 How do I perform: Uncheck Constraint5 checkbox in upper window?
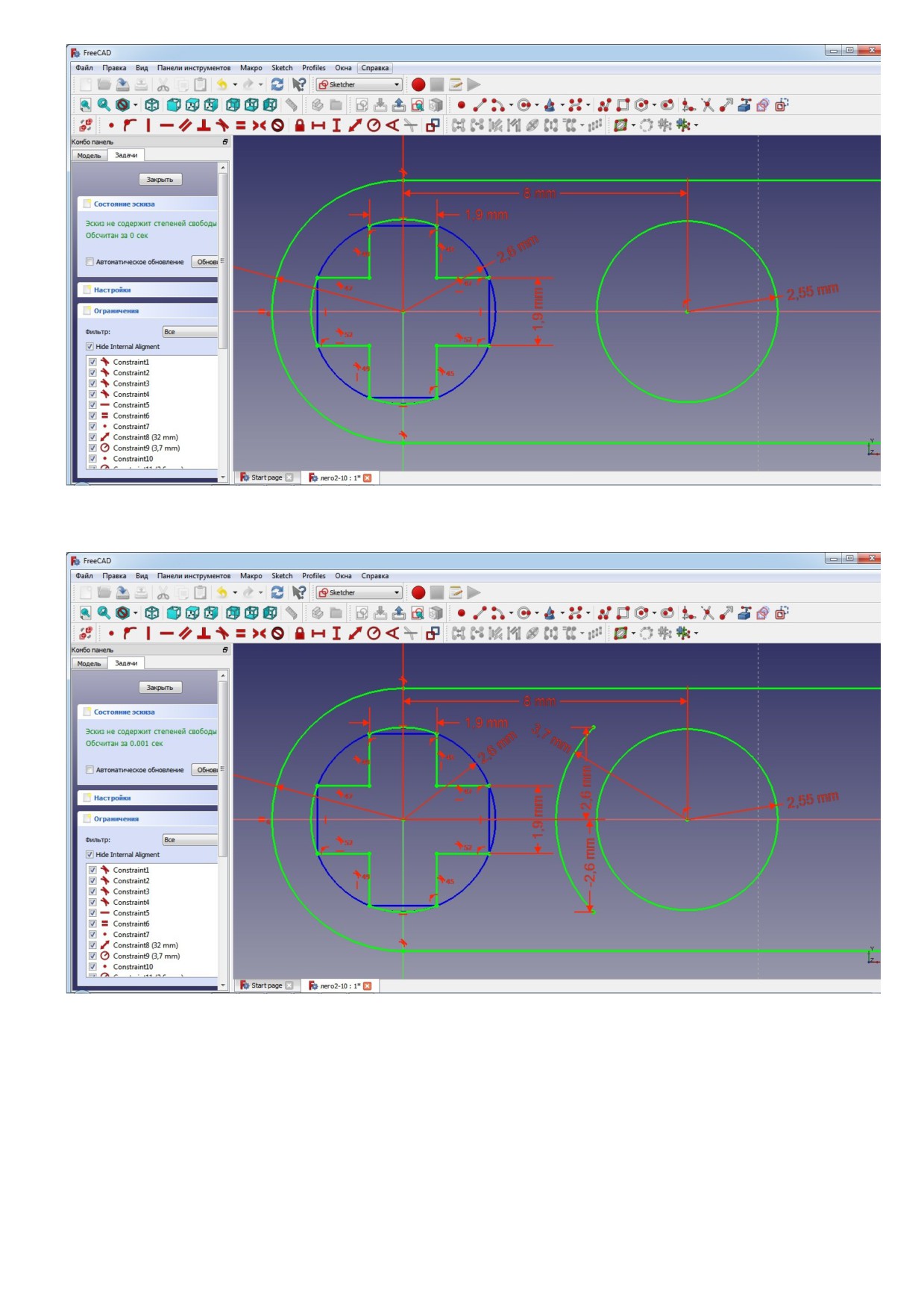pyautogui.click(x=92, y=405)
